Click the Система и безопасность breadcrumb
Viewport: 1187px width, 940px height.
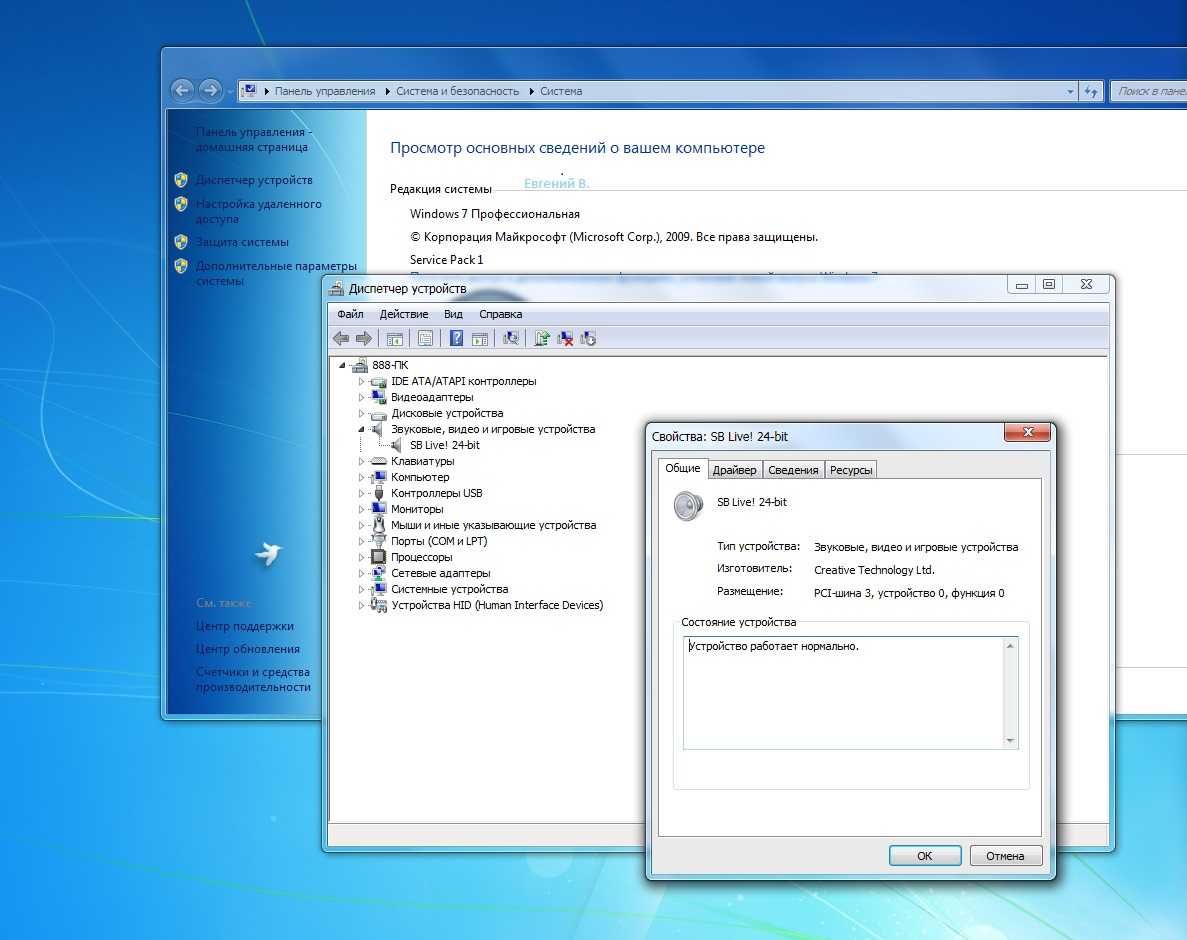tap(457, 91)
